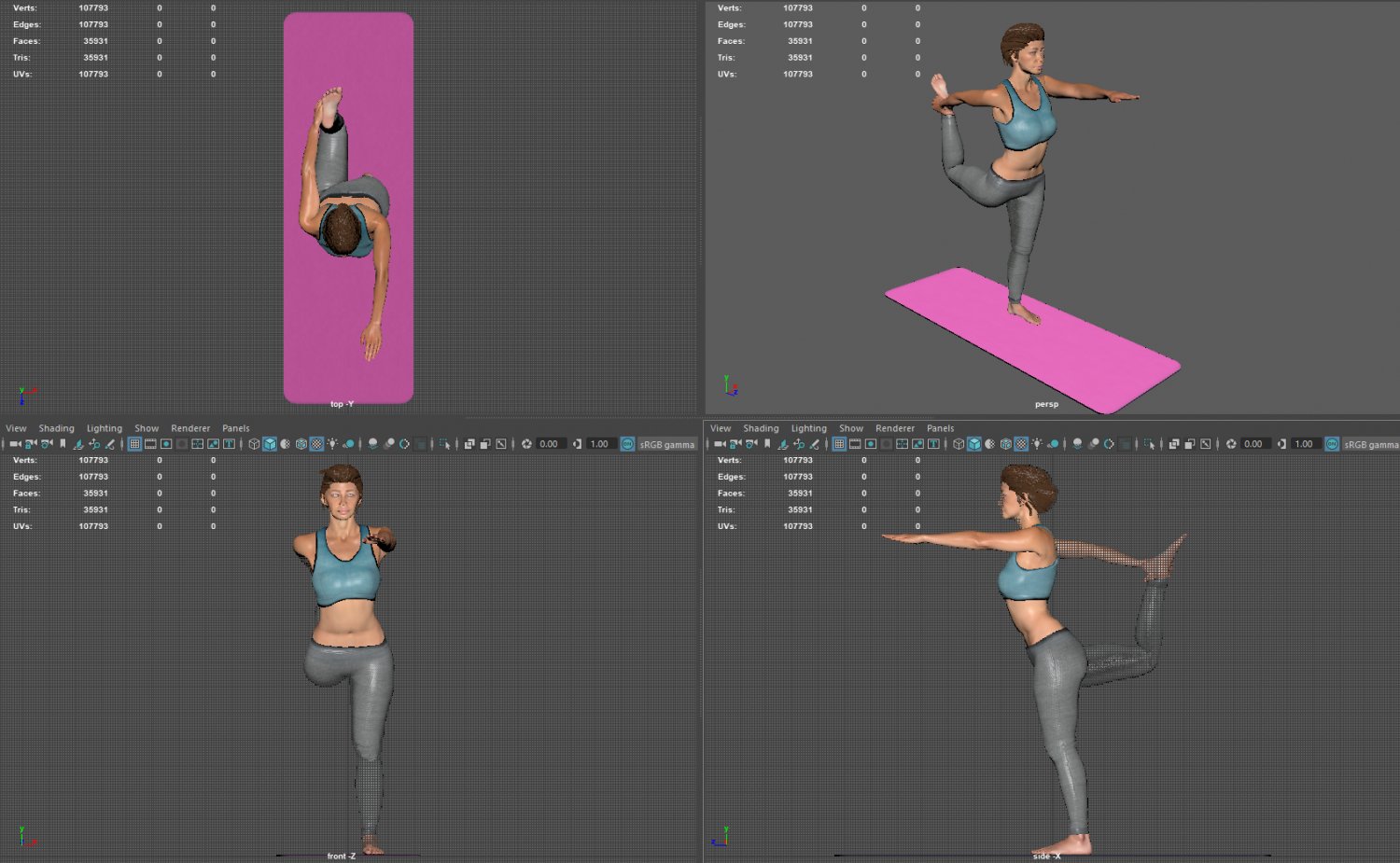The image size is (1400, 863).
Task: Click the 'persp' camera label
Action: click(1046, 404)
